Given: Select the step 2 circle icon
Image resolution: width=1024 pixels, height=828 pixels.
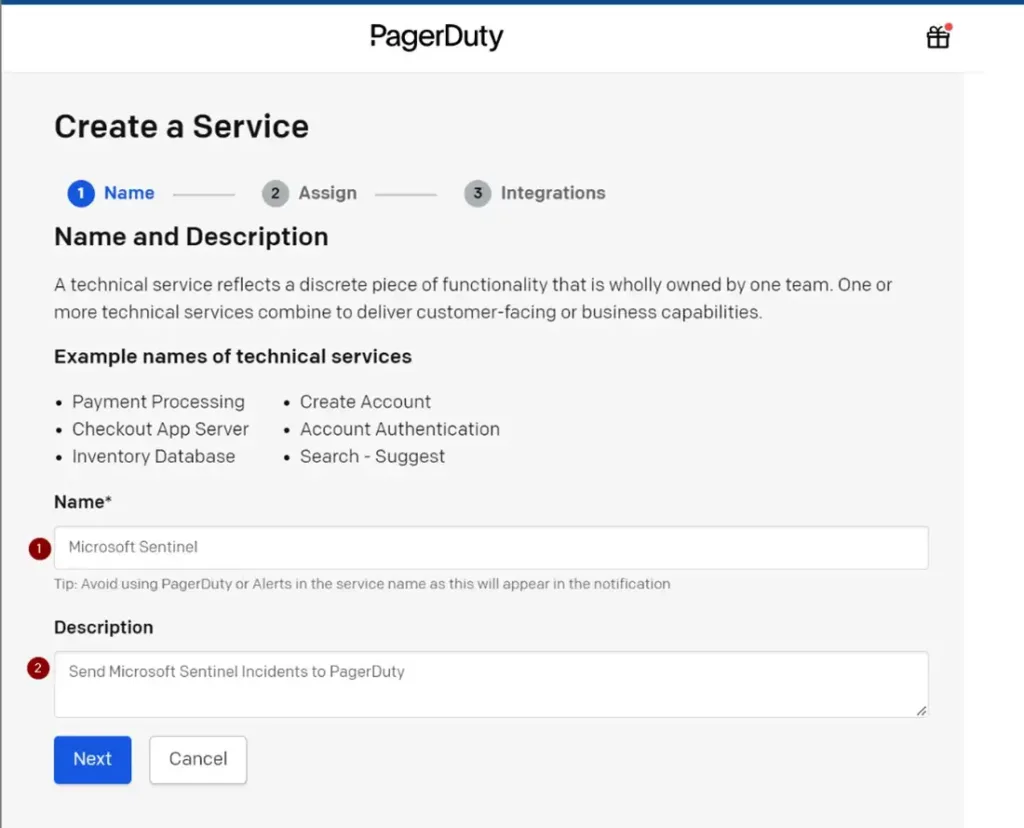Looking at the screenshot, I should (275, 193).
